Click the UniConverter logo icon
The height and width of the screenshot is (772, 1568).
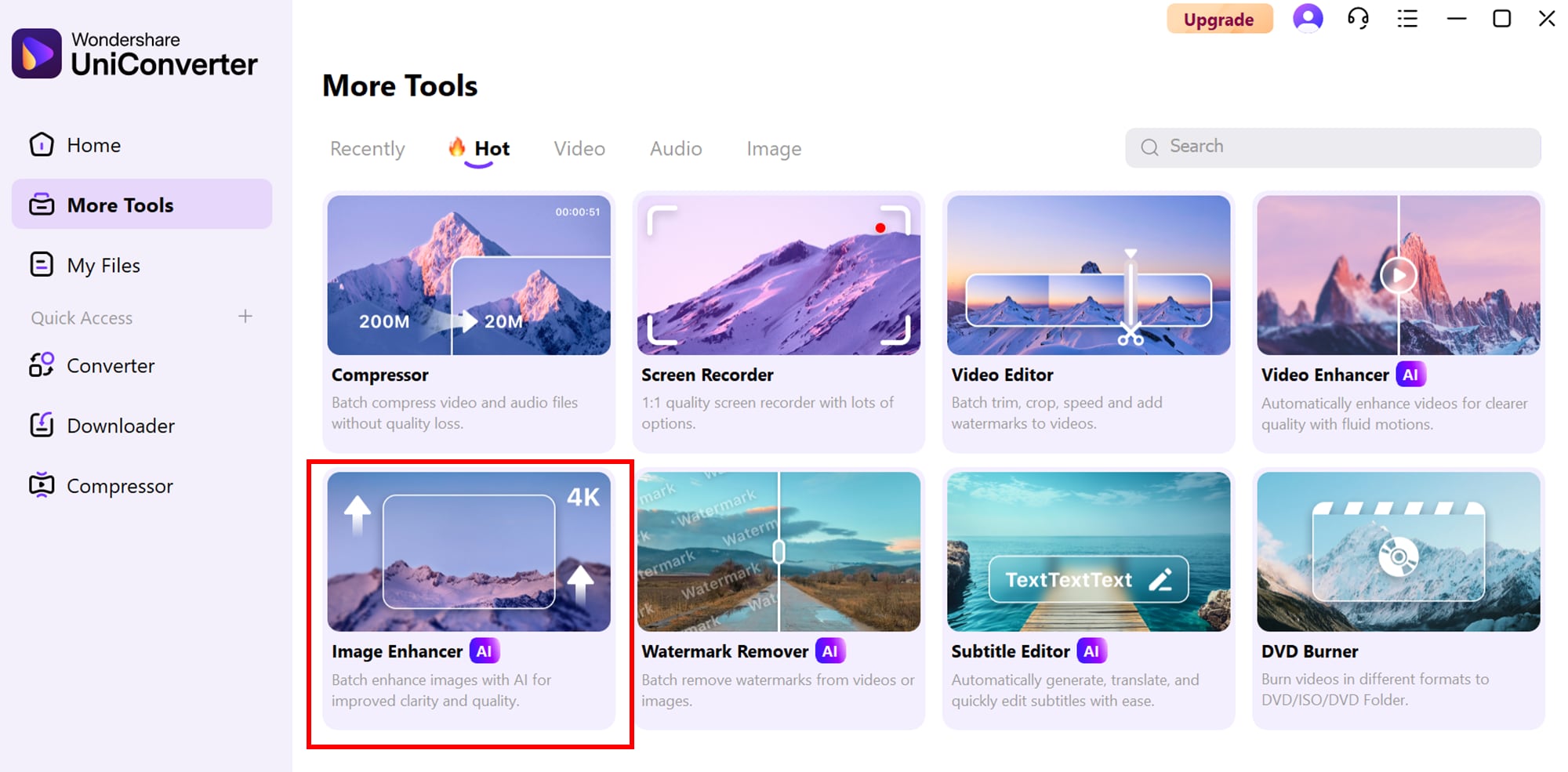pyautogui.click(x=37, y=53)
